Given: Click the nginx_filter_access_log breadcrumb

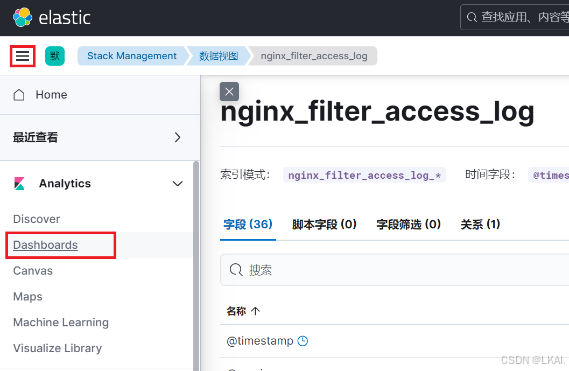Looking at the screenshot, I should tap(314, 56).
